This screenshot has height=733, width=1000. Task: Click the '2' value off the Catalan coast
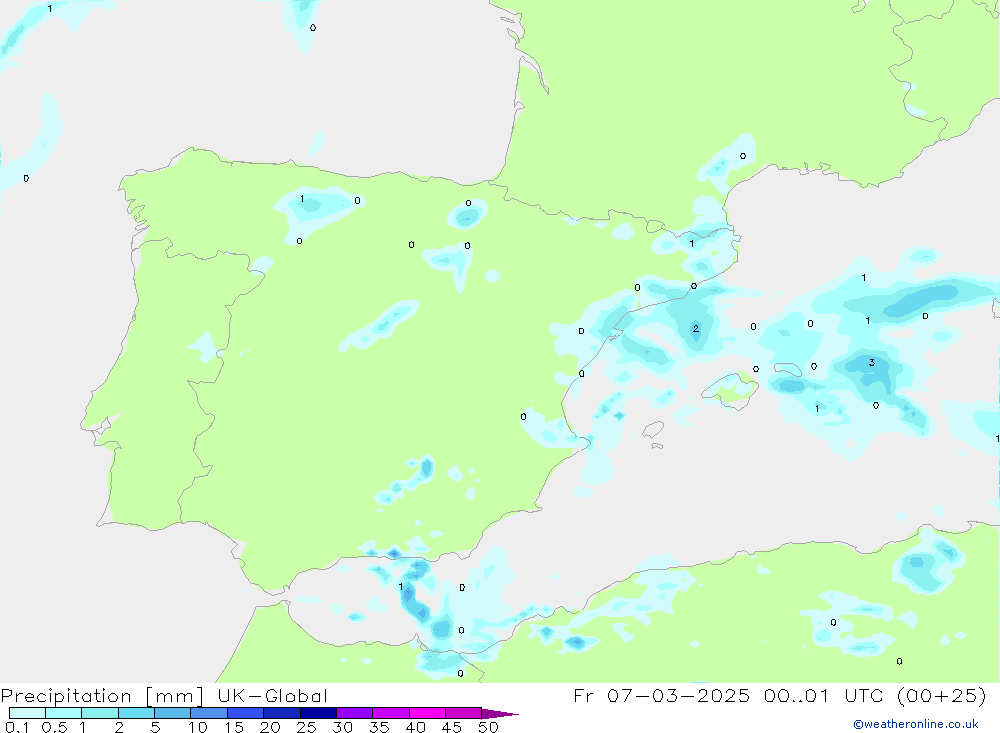coord(696,329)
